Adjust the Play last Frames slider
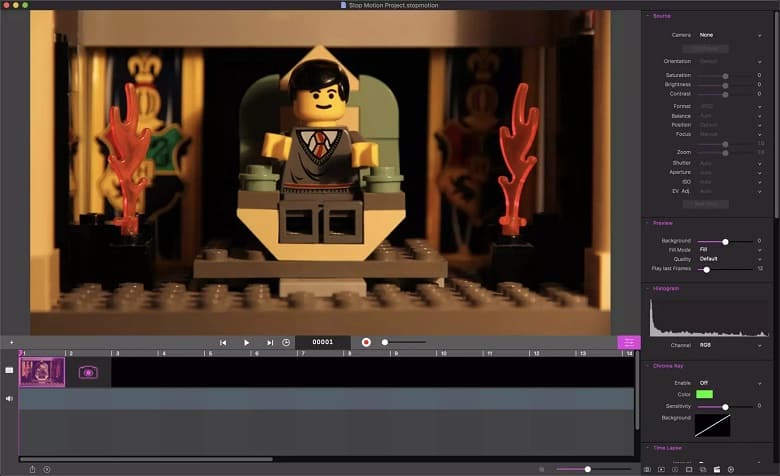Viewport: 780px width, 476px height. (x=725, y=269)
